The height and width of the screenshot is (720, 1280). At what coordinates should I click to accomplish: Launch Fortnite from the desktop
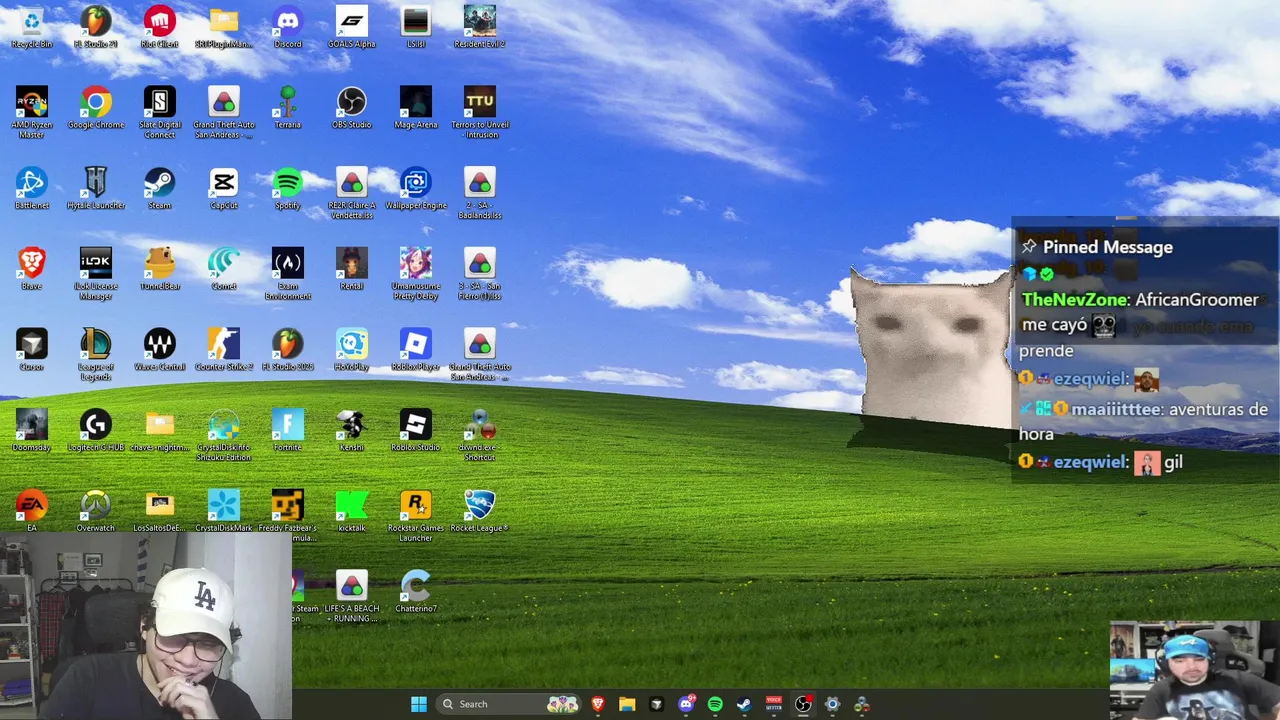[x=288, y=430]
